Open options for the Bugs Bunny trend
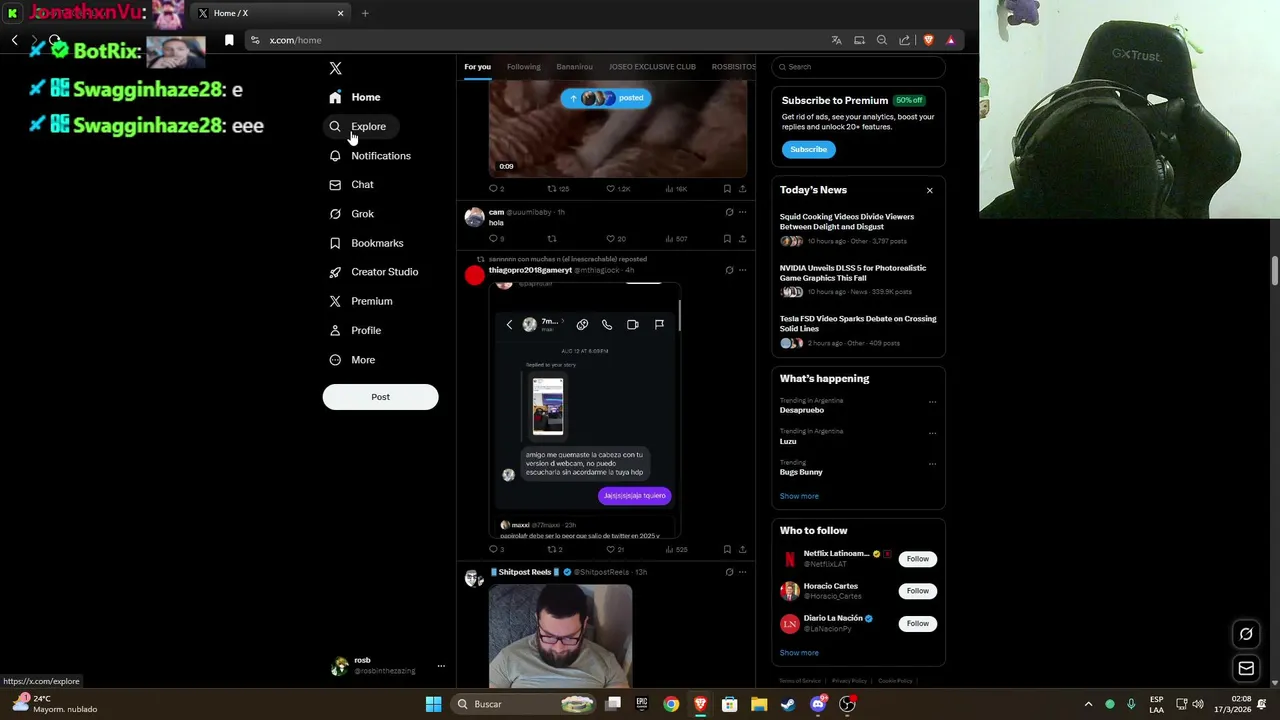The image size is (1280, 720). [x=932, y=464]
